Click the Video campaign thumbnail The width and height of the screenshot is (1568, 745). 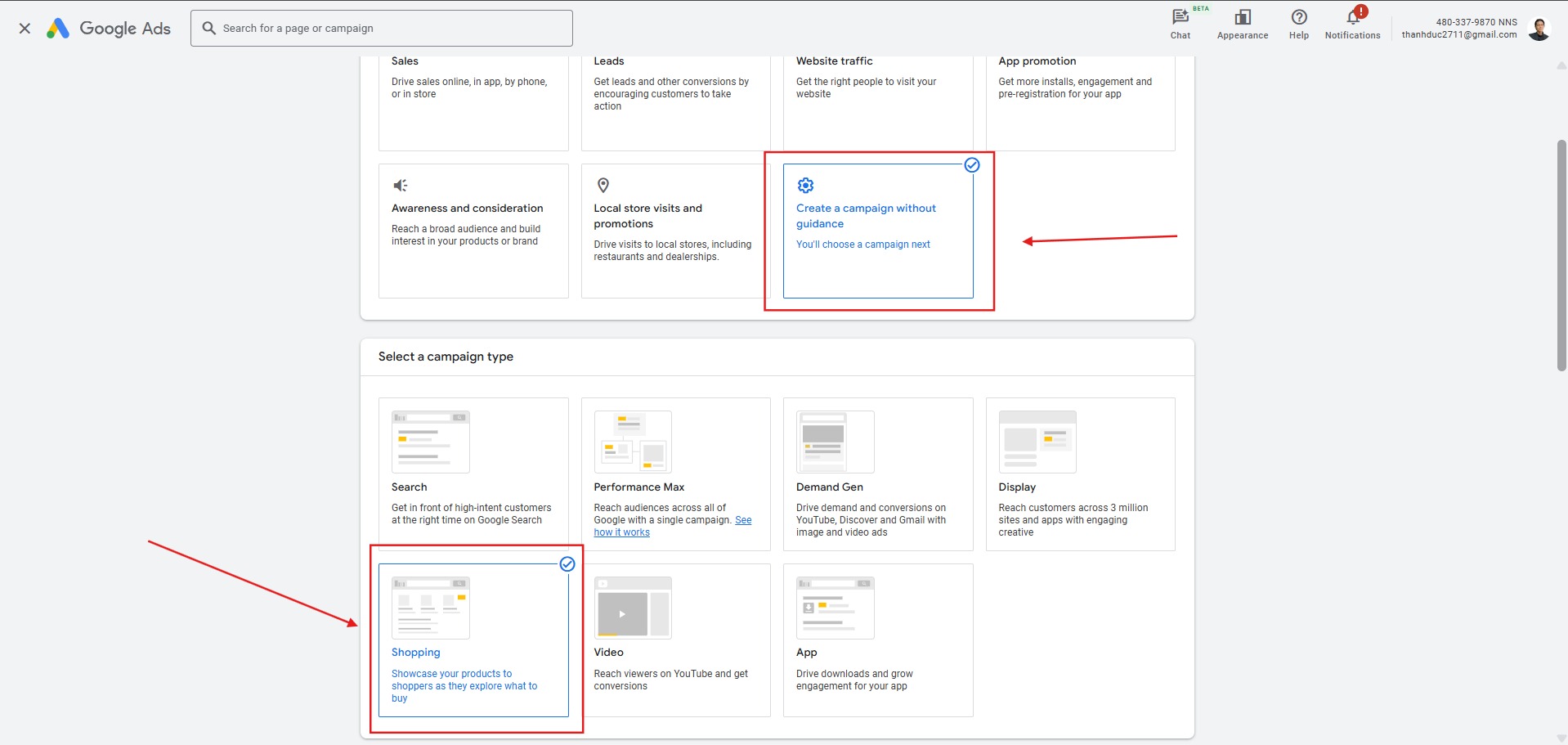(633, 608)
